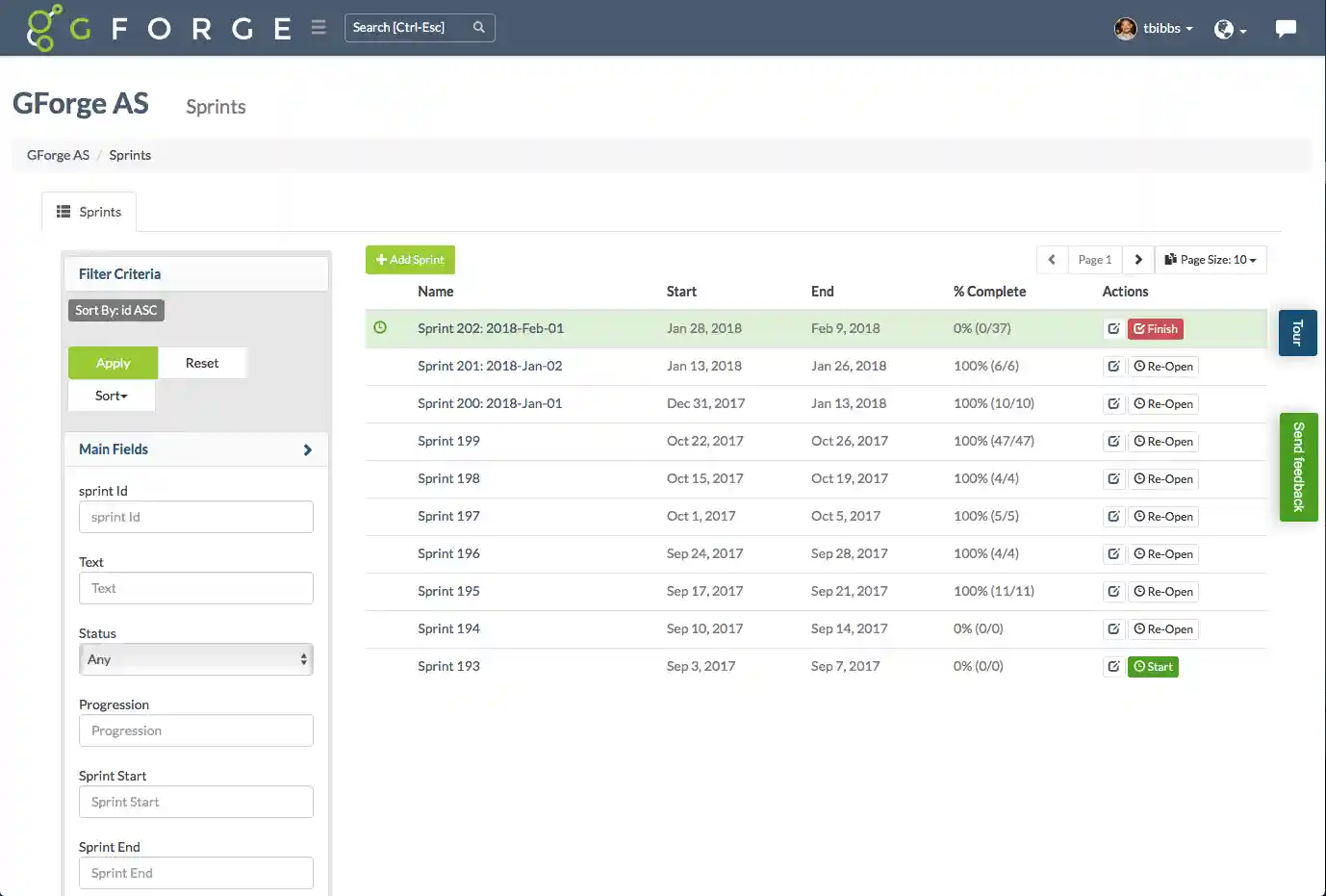The height and width of the screenshot is (896, 1326).
Task: Click the hamburger menu icon beside the logo
Action: click(319, 27)
